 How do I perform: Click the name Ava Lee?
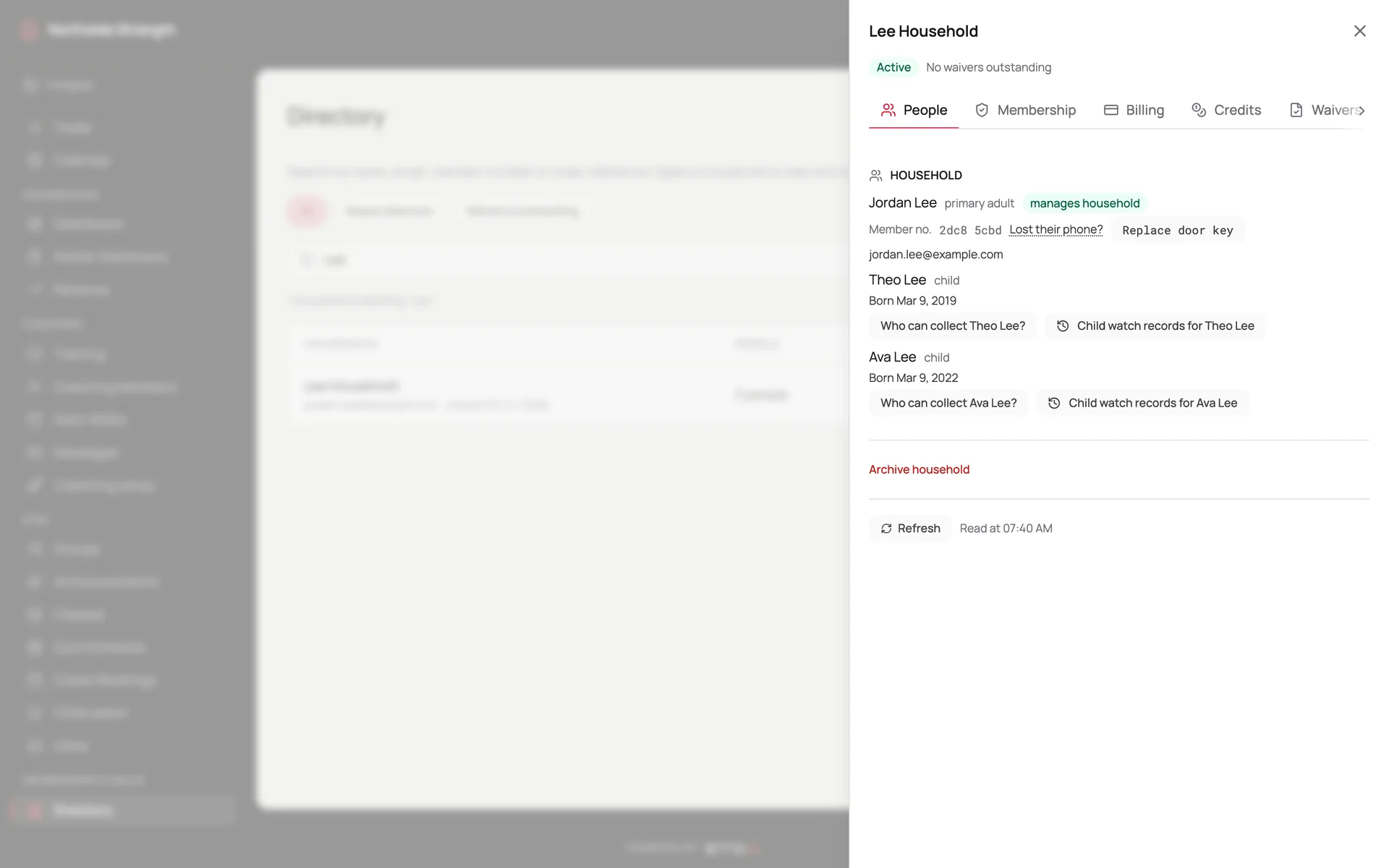[x=892, y=357]
